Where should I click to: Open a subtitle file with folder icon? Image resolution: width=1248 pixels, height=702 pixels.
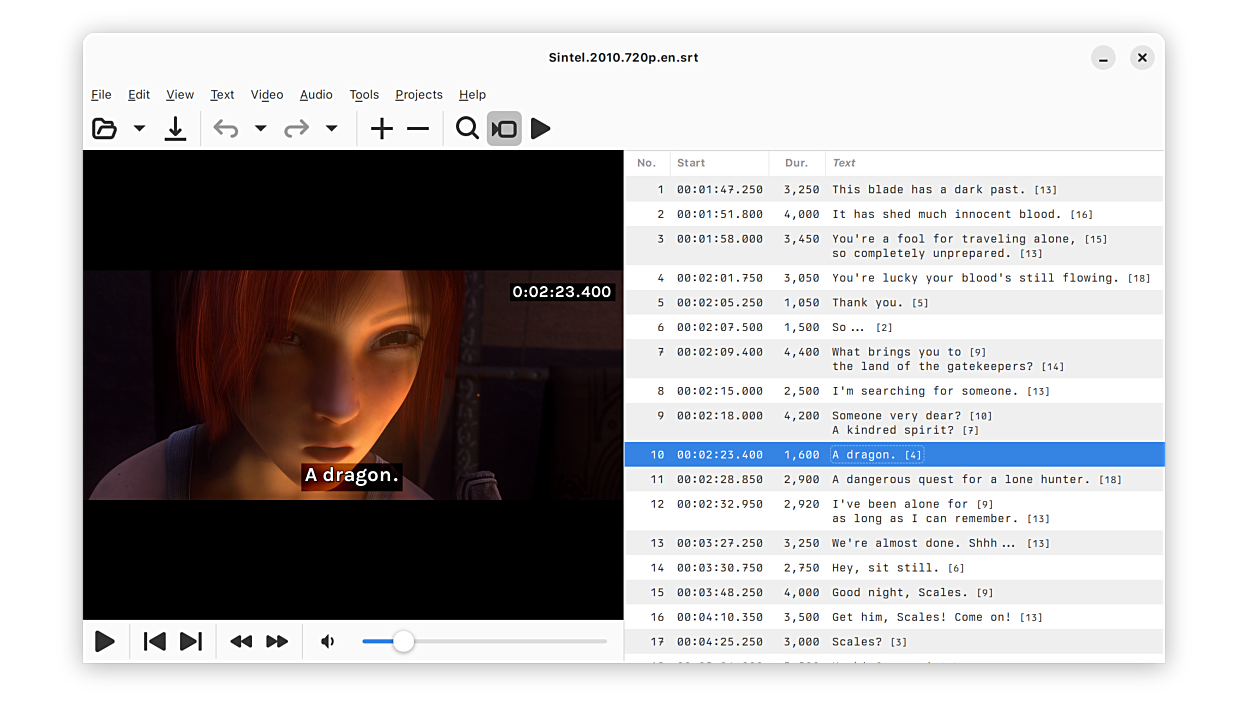click(x=105, y=128)
